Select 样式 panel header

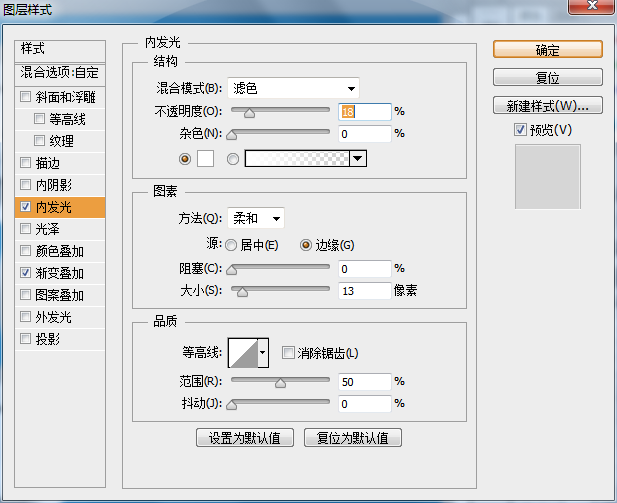tap(60, 51)
